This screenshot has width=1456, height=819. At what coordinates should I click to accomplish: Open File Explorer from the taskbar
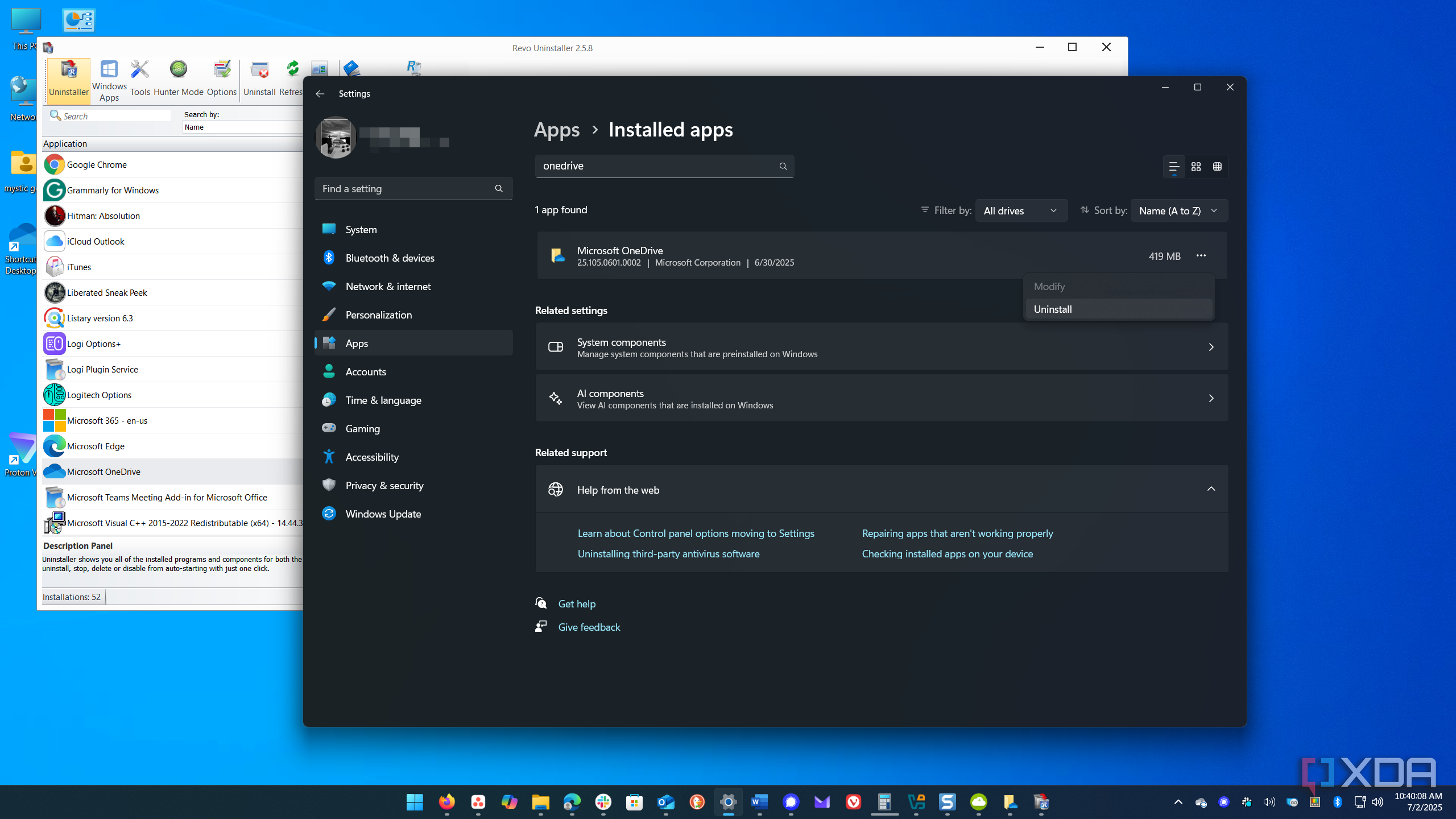pos(540,802)
